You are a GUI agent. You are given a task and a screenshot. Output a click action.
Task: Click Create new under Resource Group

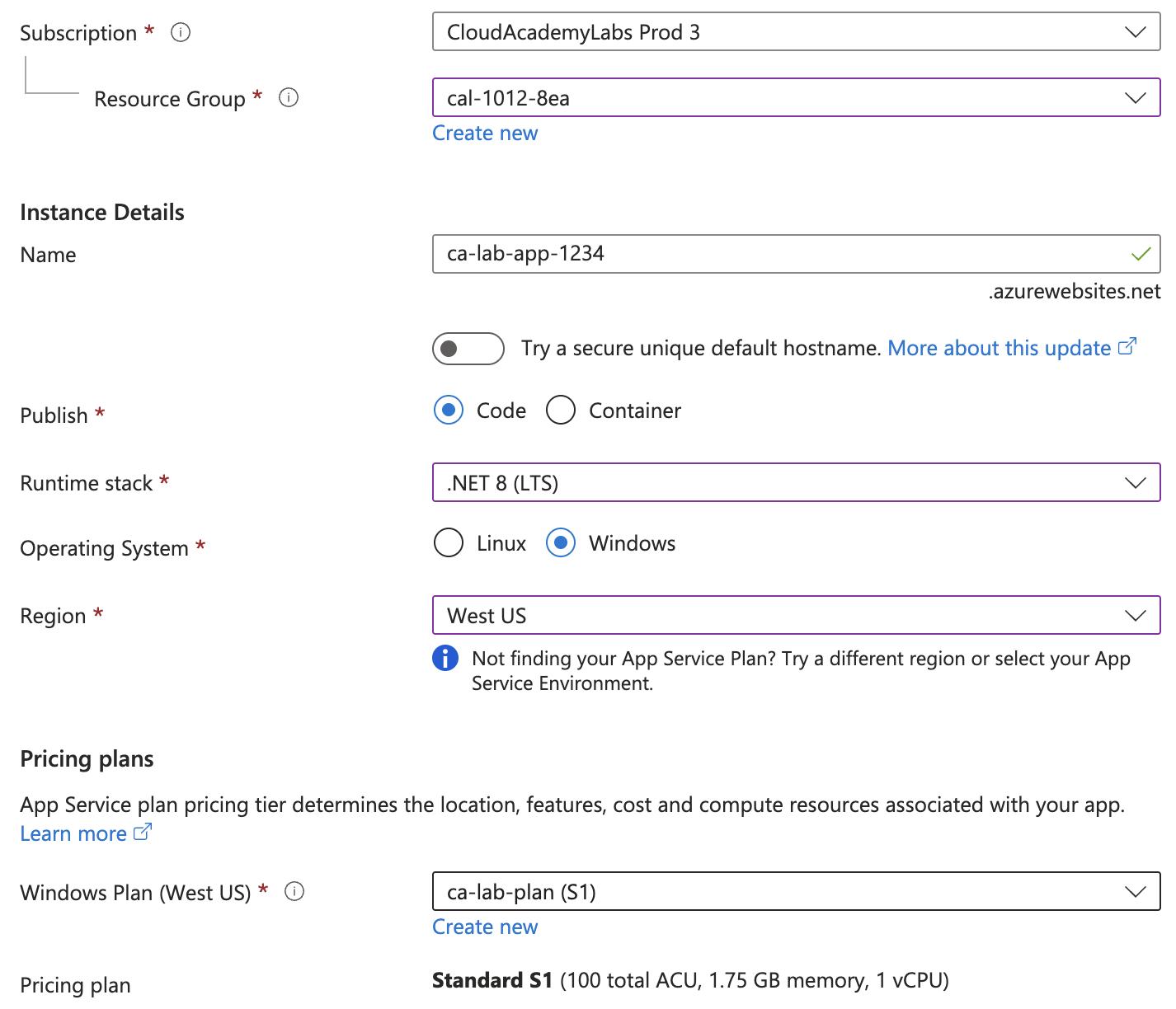pyautogui.click(x=485, y=134)
